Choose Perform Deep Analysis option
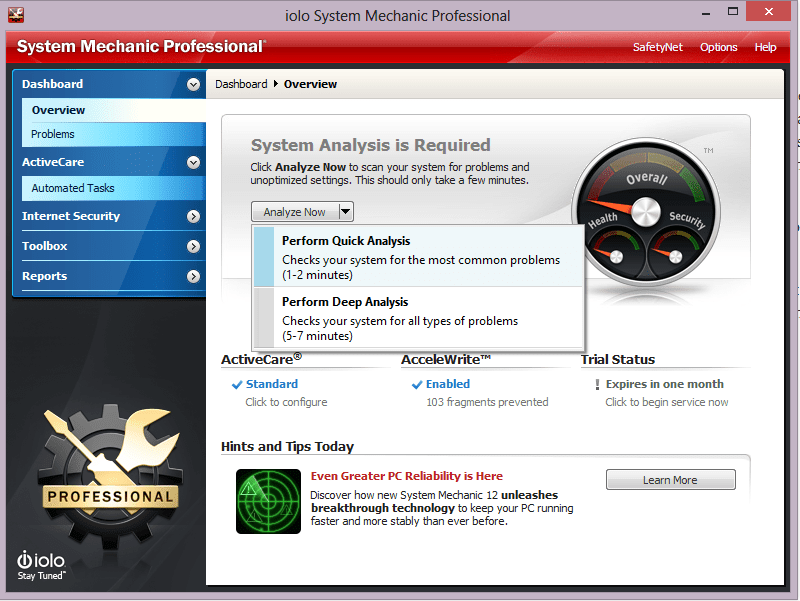 pos(418,317)
